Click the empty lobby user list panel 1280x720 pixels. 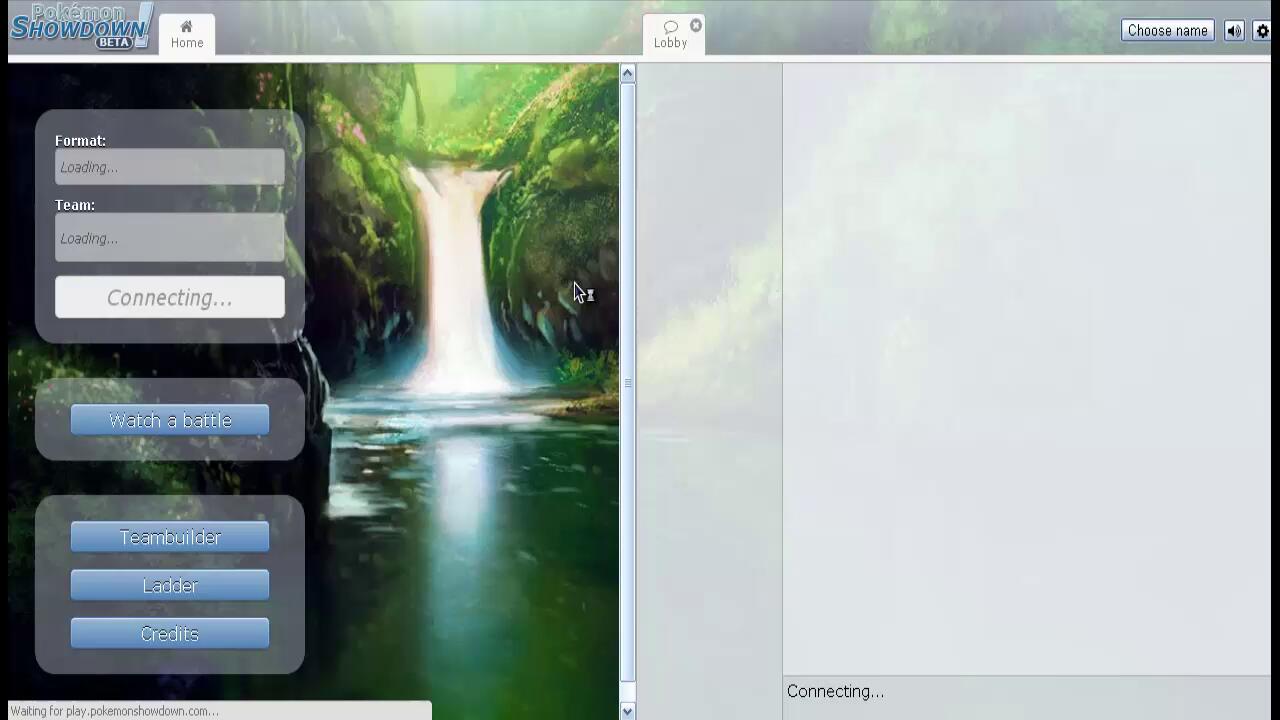pyautogui.click(x=709, y=370)
